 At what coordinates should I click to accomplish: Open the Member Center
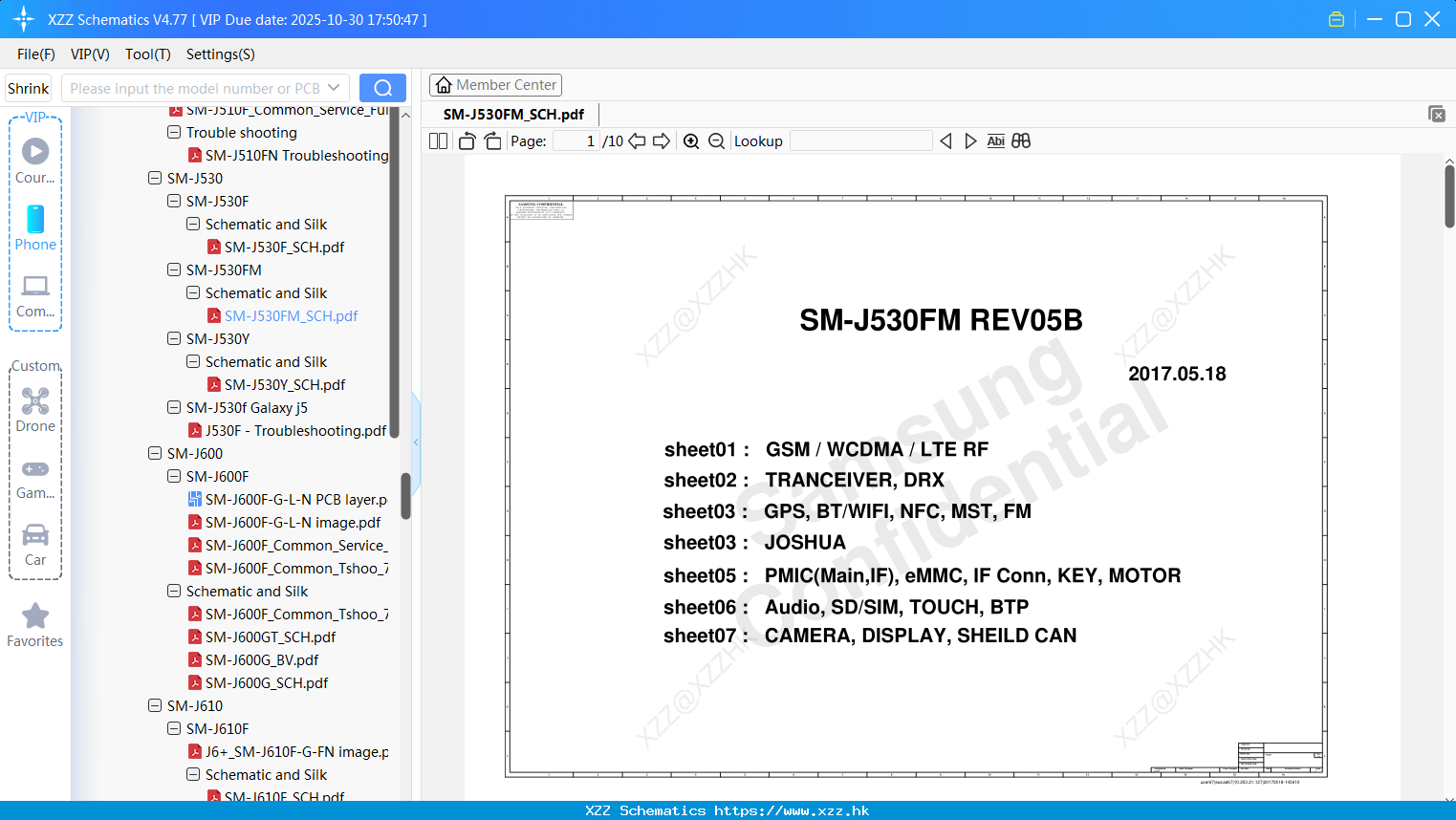(x=495, y=85)
